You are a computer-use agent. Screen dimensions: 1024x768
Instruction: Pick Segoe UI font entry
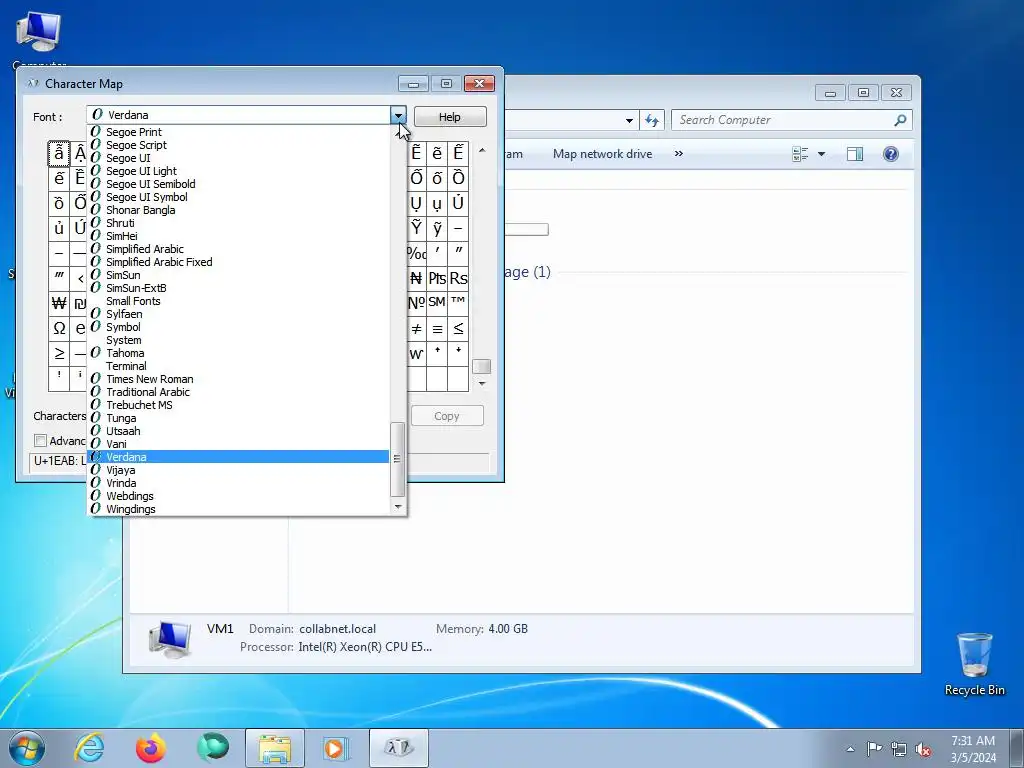pos(238,158)
